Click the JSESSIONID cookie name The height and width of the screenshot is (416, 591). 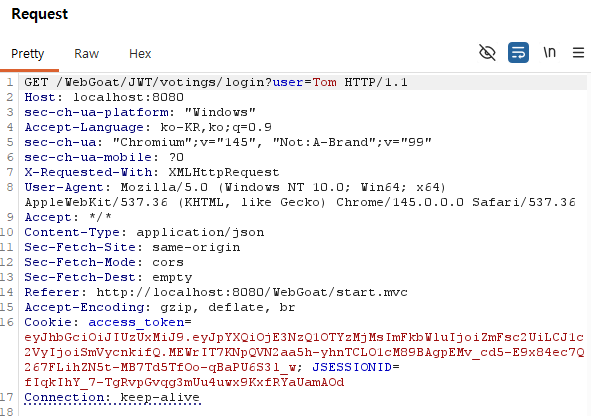(x=352, y=367)
